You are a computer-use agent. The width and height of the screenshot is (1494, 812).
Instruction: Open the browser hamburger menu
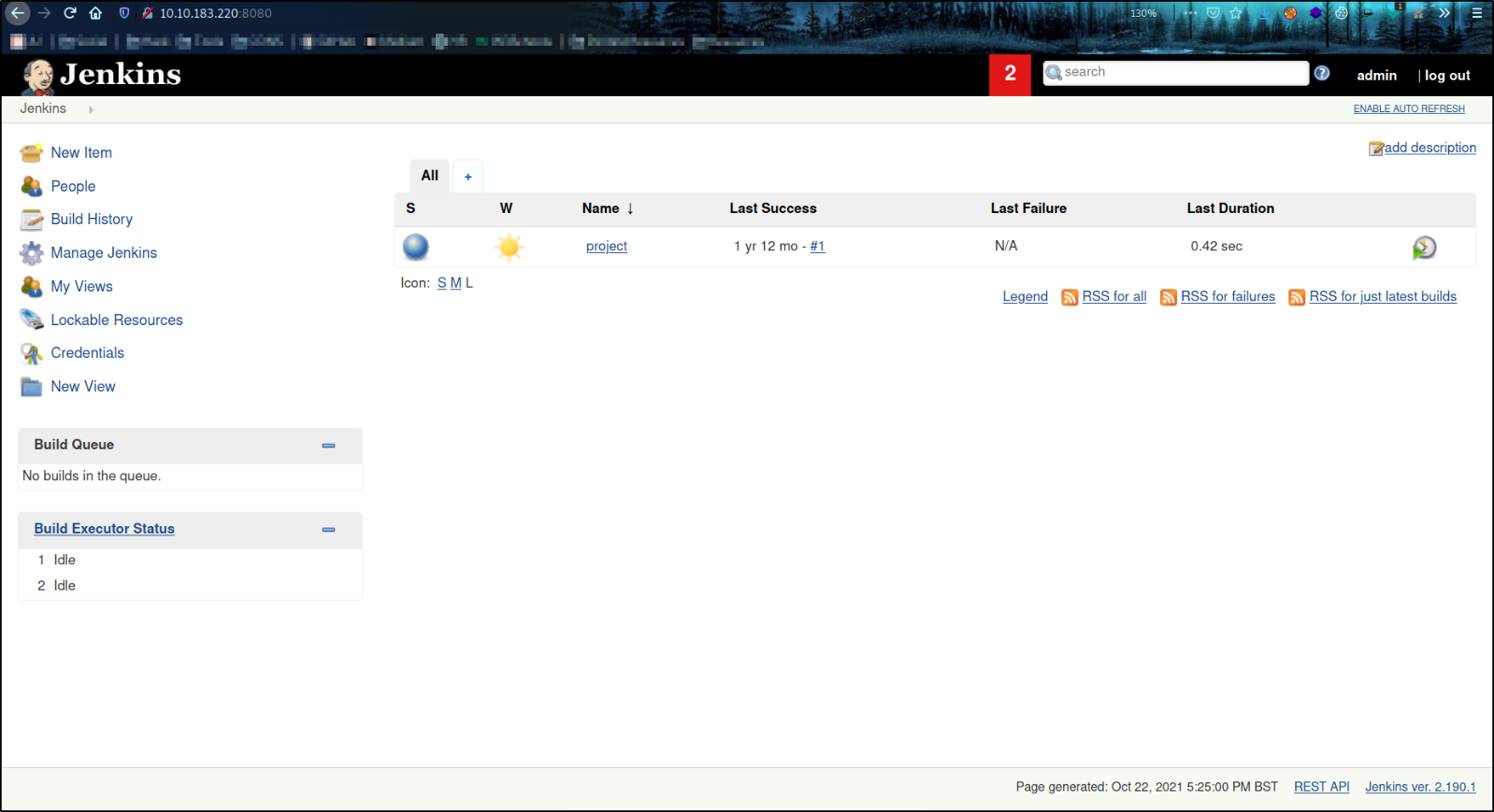point(1477,13)
